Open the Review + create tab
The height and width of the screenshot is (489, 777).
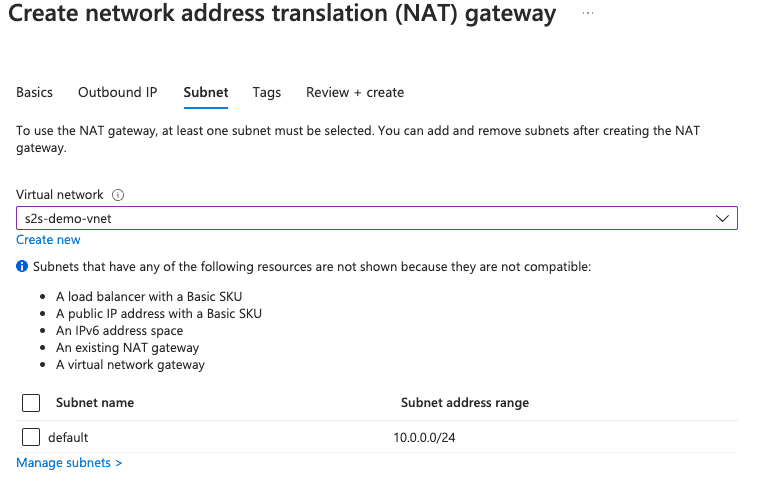point(355,92)
